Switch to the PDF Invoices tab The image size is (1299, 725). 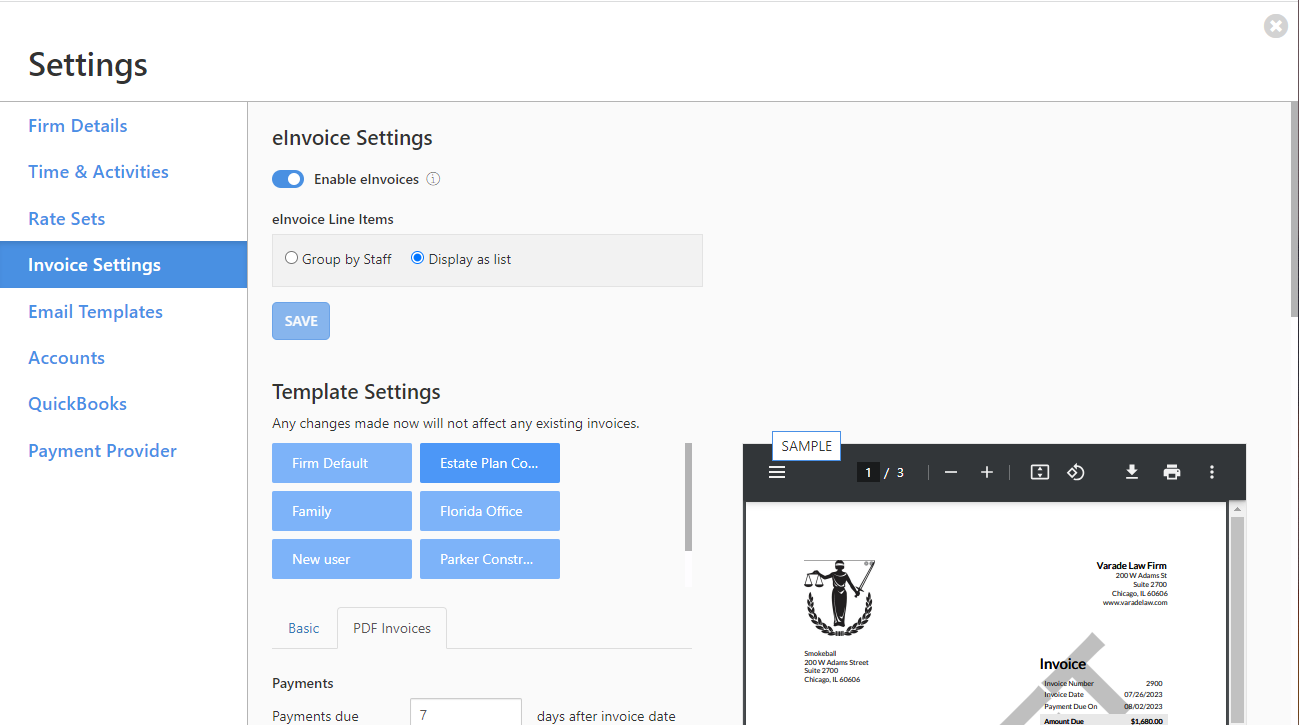click(391, 627)
